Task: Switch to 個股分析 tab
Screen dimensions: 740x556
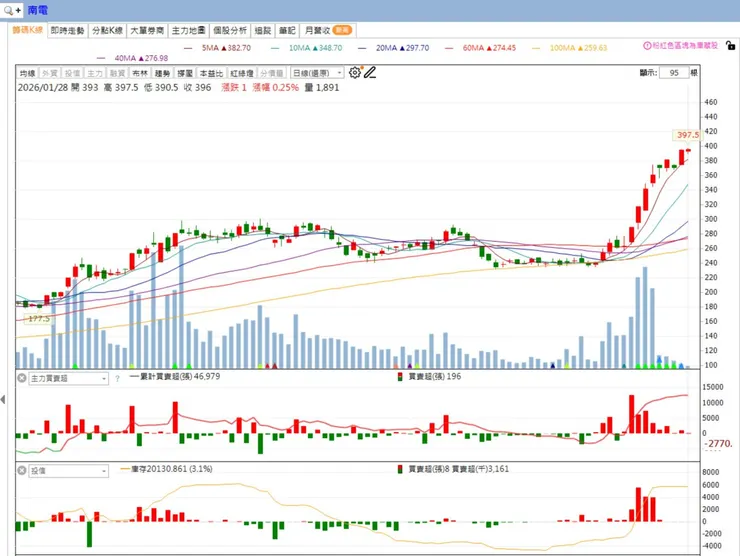Action: click(230, 31)
